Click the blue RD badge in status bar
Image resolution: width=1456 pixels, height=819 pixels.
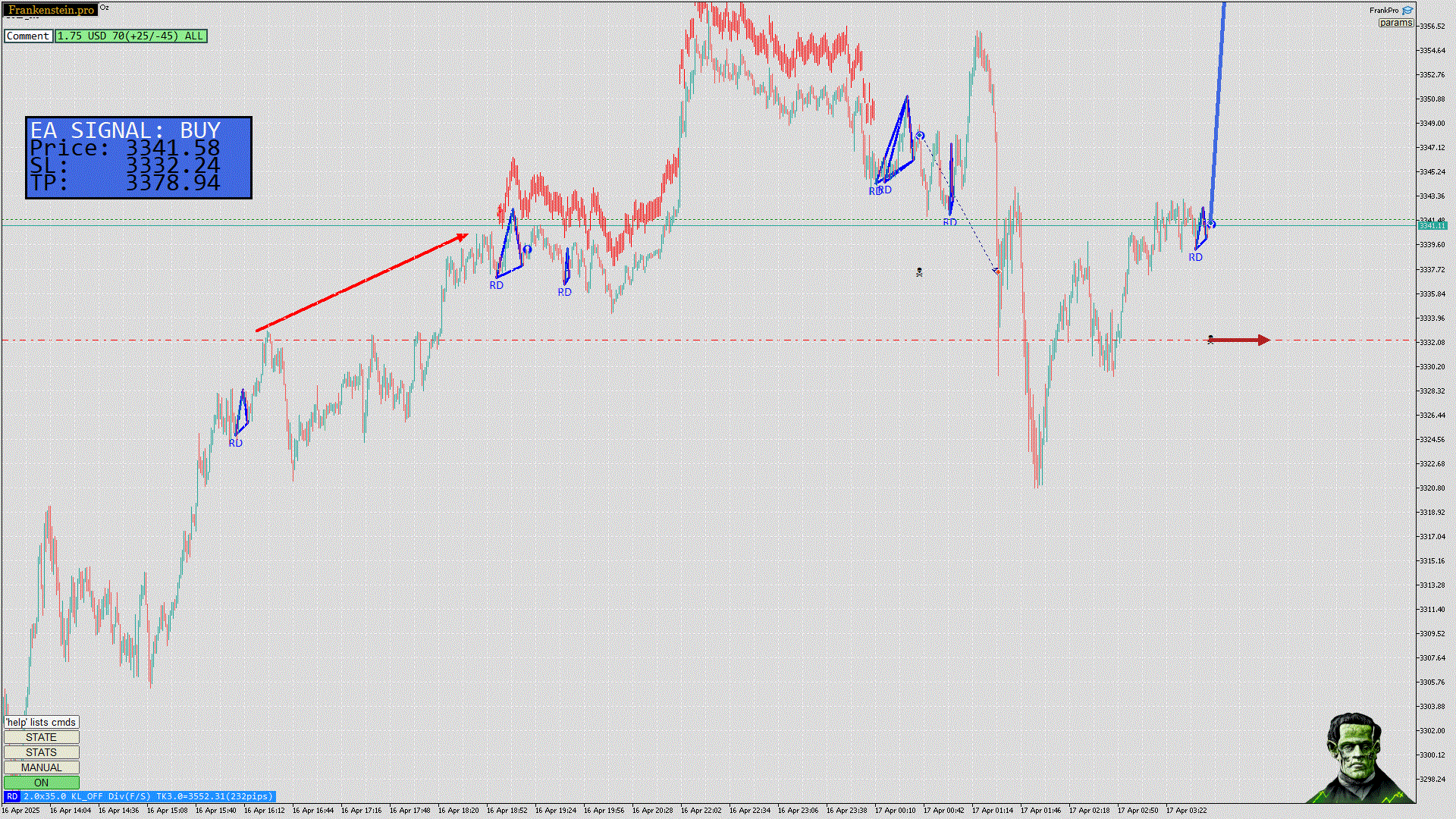[12, 796]
